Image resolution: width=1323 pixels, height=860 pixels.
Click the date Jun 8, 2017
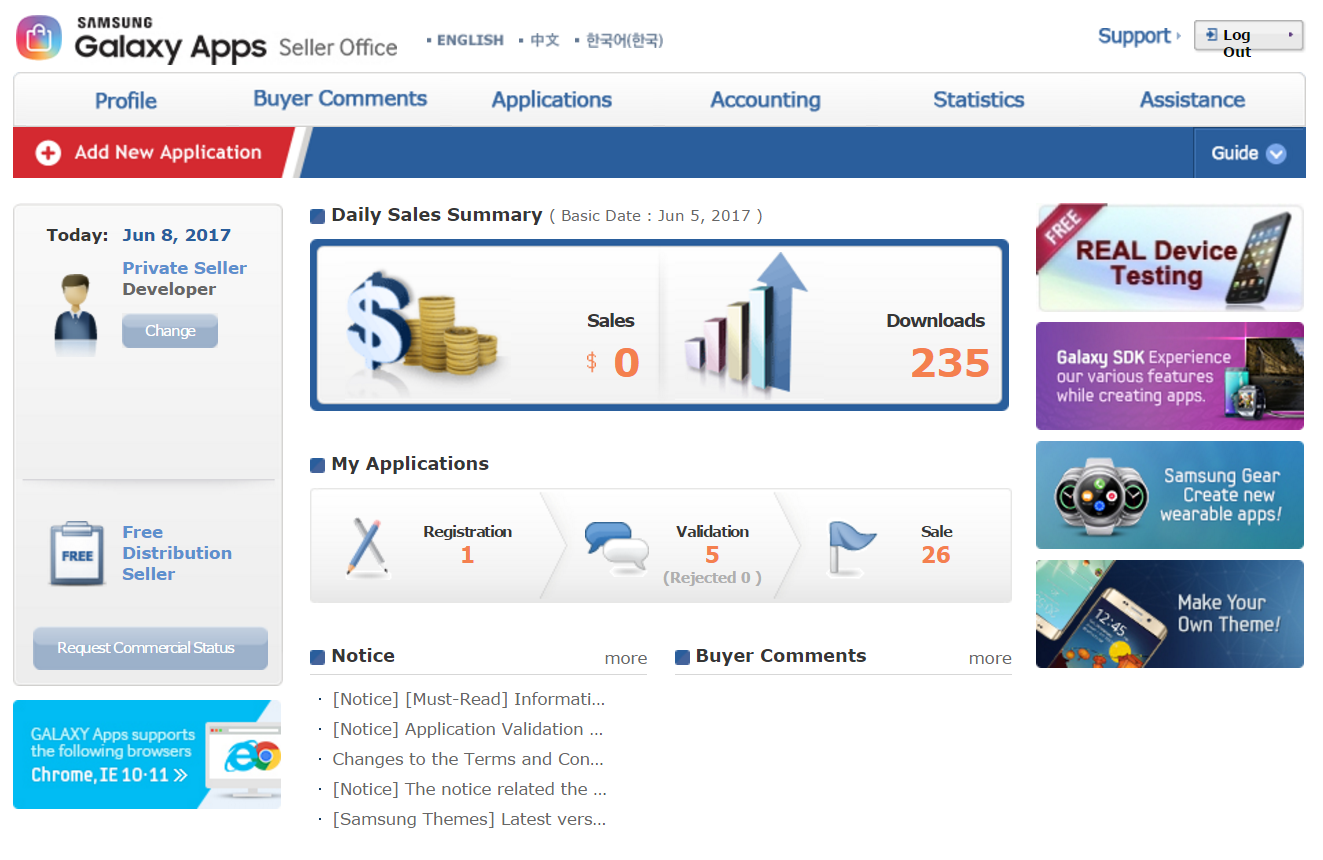tap(177, 235)
